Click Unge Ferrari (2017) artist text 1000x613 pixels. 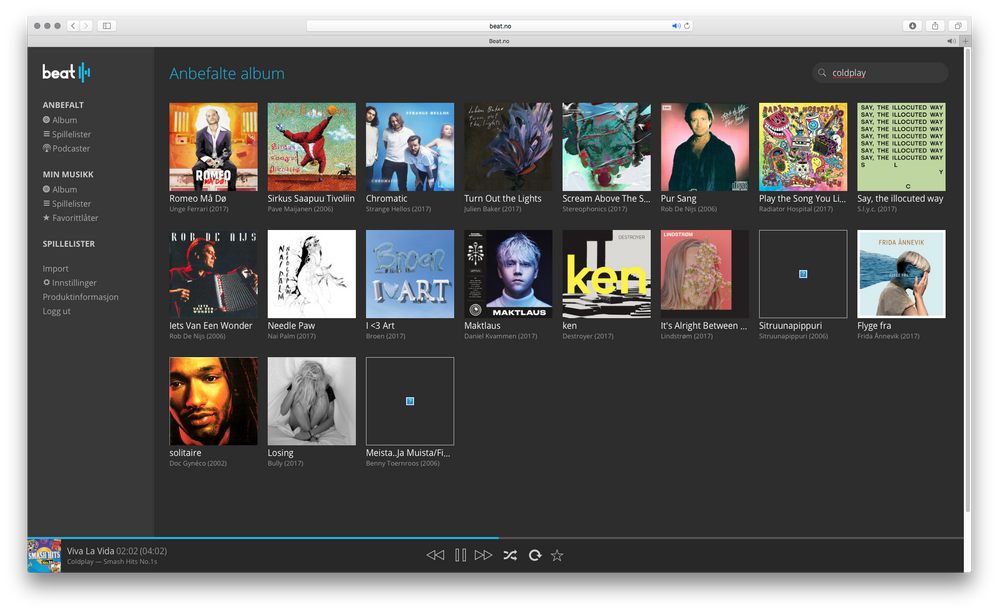point(198,209)
